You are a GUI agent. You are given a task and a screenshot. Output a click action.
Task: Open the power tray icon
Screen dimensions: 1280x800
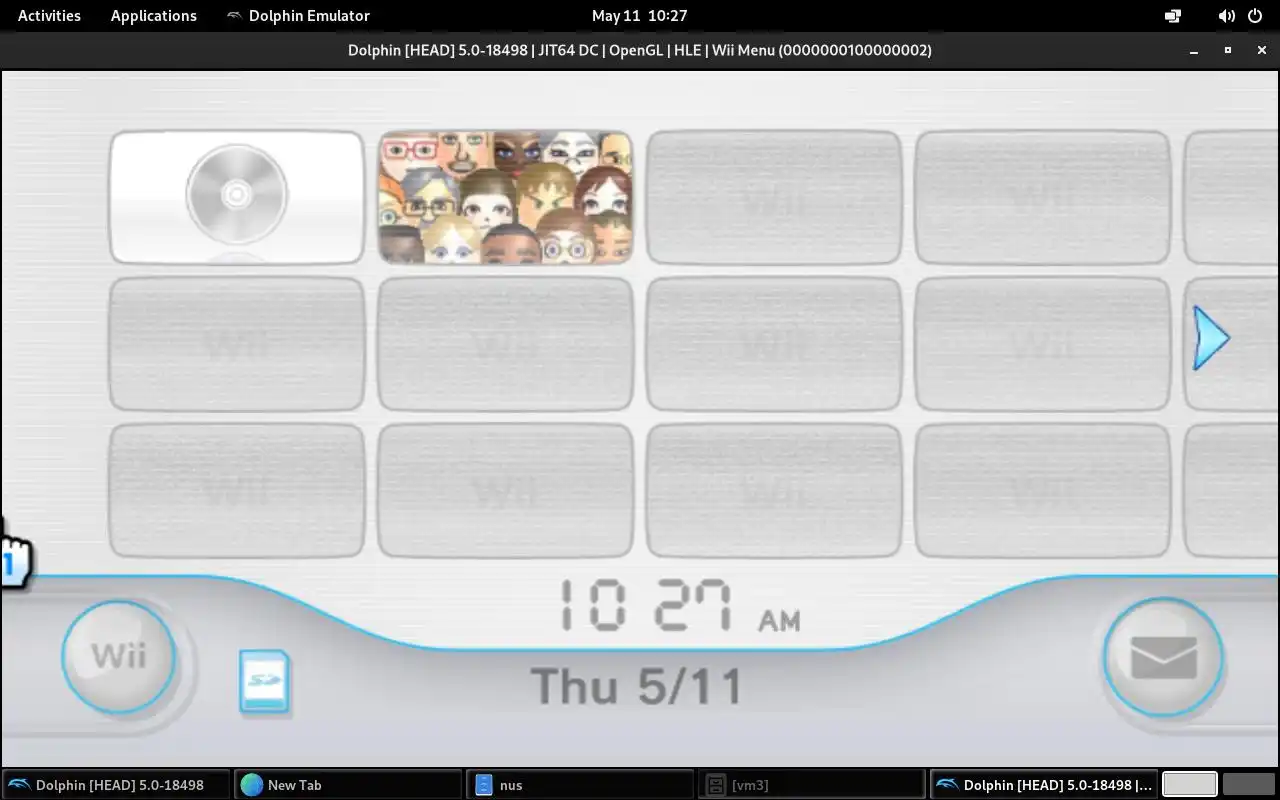coord(1257,16)
